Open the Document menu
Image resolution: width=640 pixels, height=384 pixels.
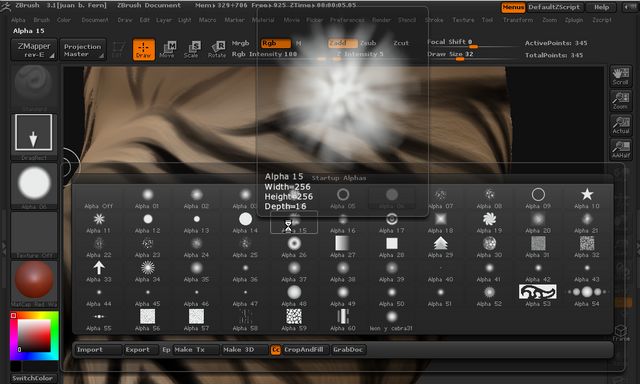point(95,20)
